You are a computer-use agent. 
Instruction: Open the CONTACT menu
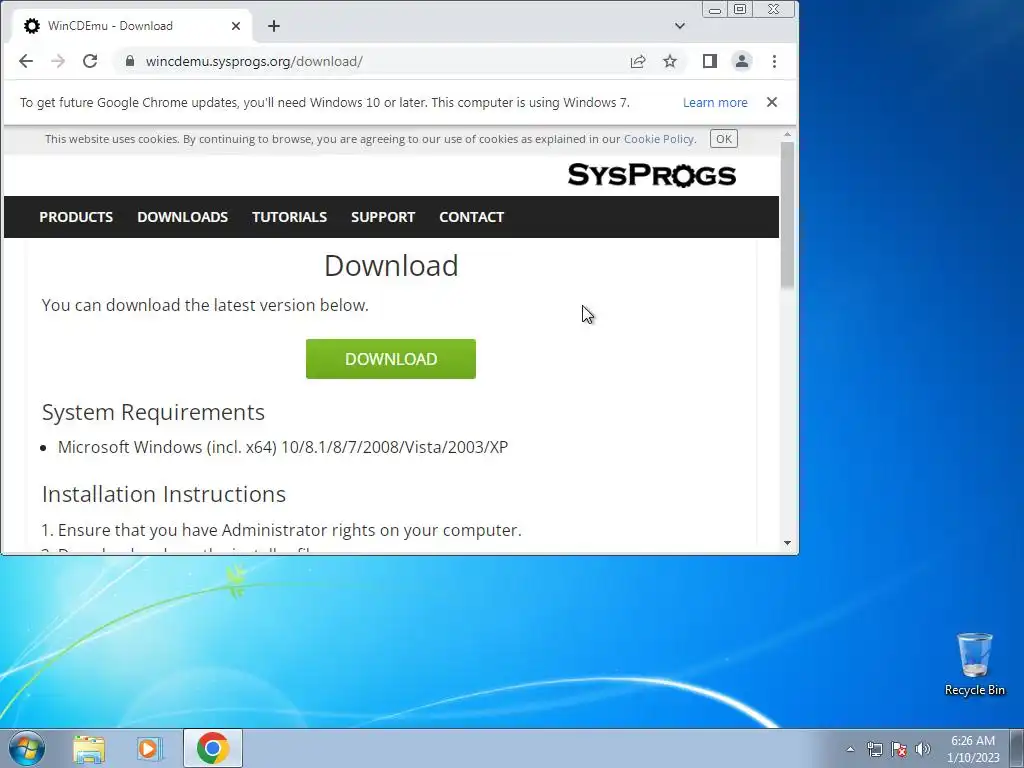[472, 217]
